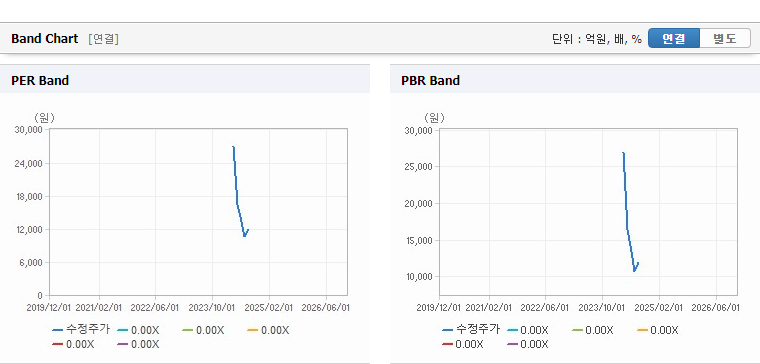Click the 25,000 y-axis label in PBR Band
760x364 pixels.
(420, 166)
